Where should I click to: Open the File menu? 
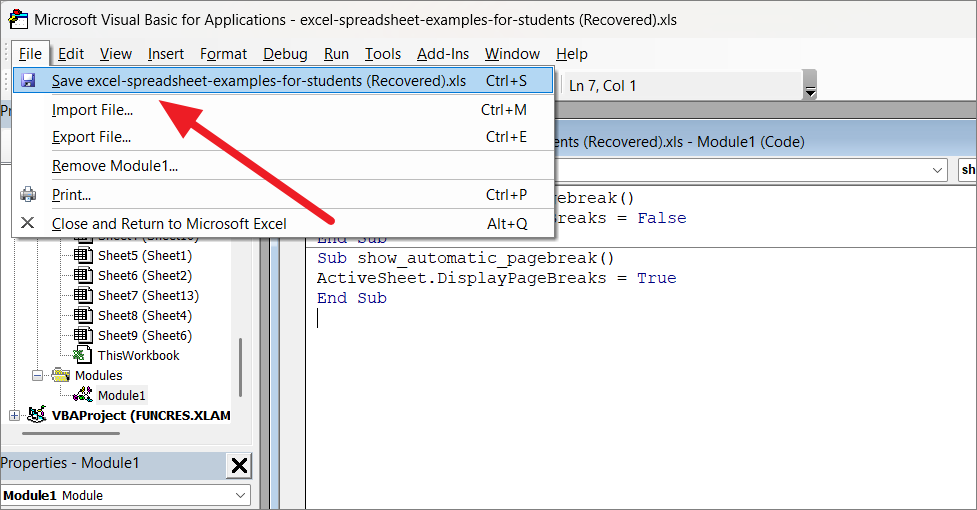[31, 54]
